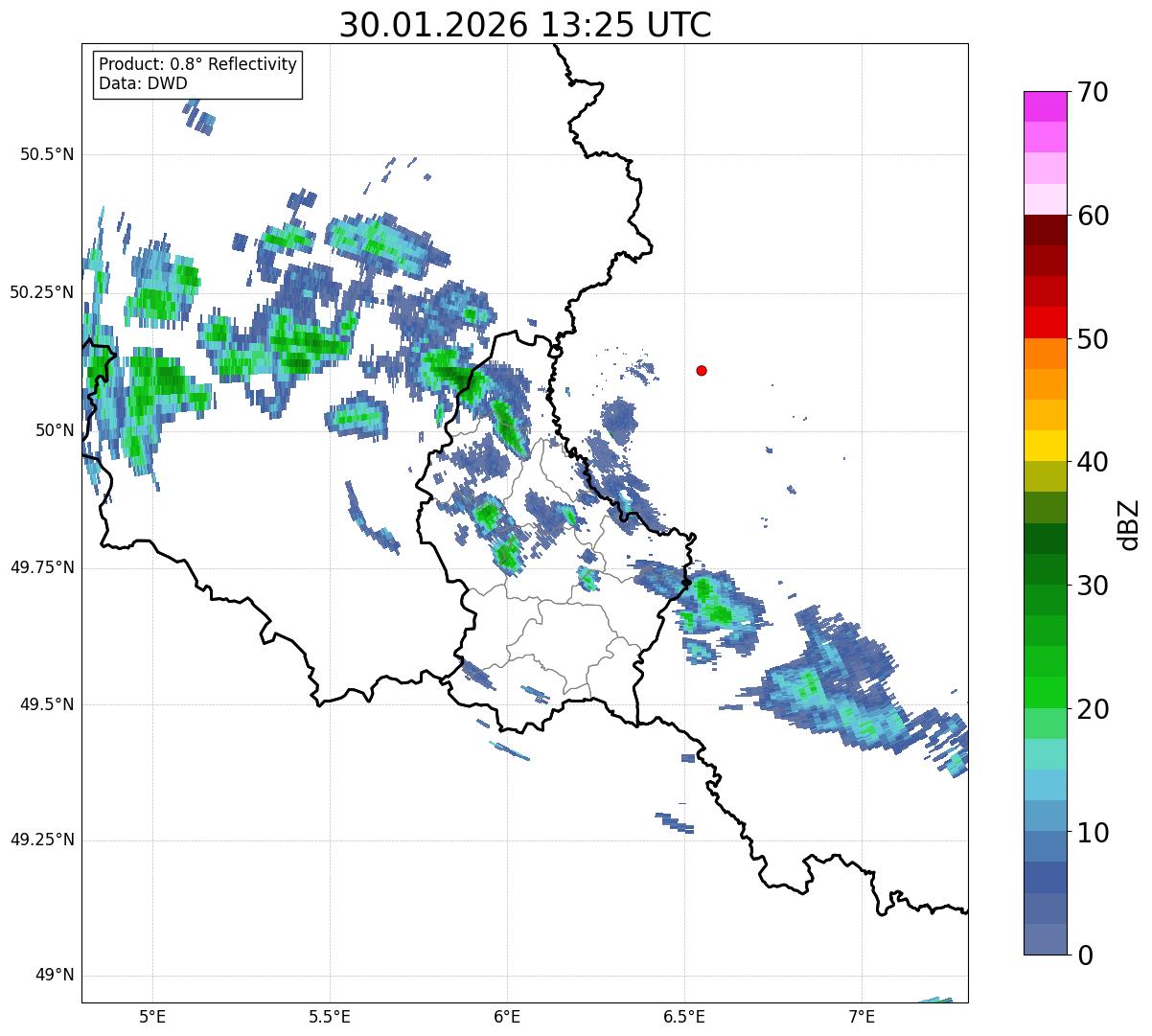Click the cyan colorbar segment near 14 dBZ

point(1046,785)
